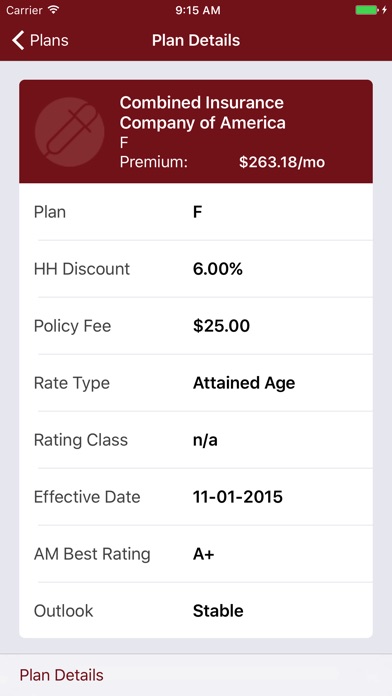Tap the HH Discount 6.00% row
This screenshot has width=392, height=696.
tap(196, 269)
